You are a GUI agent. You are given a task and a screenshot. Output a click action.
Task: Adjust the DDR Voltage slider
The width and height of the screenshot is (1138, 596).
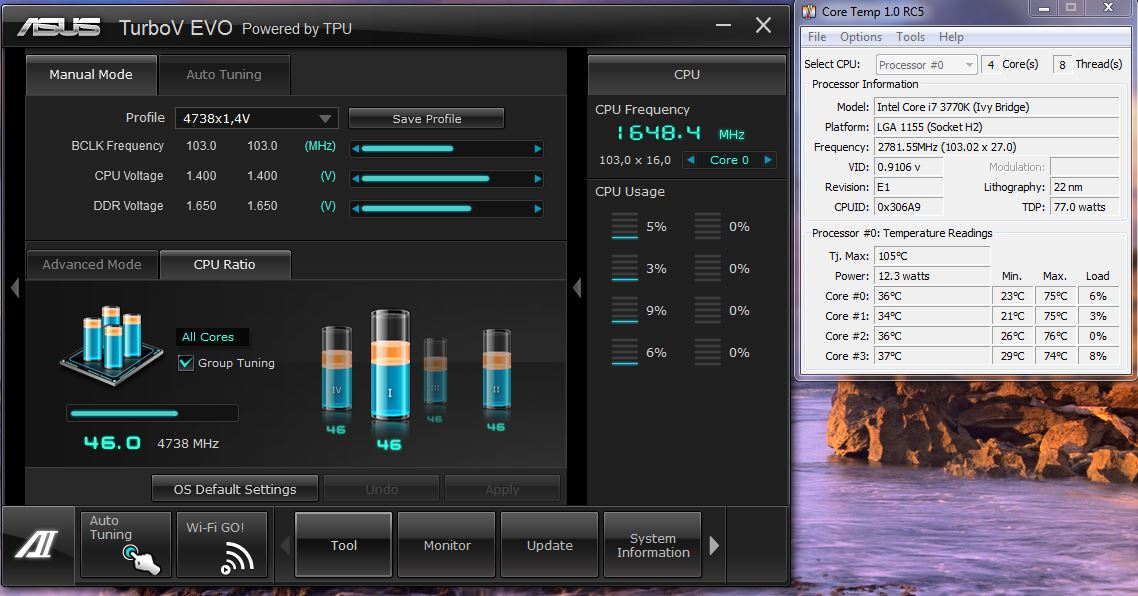point(446,209)
